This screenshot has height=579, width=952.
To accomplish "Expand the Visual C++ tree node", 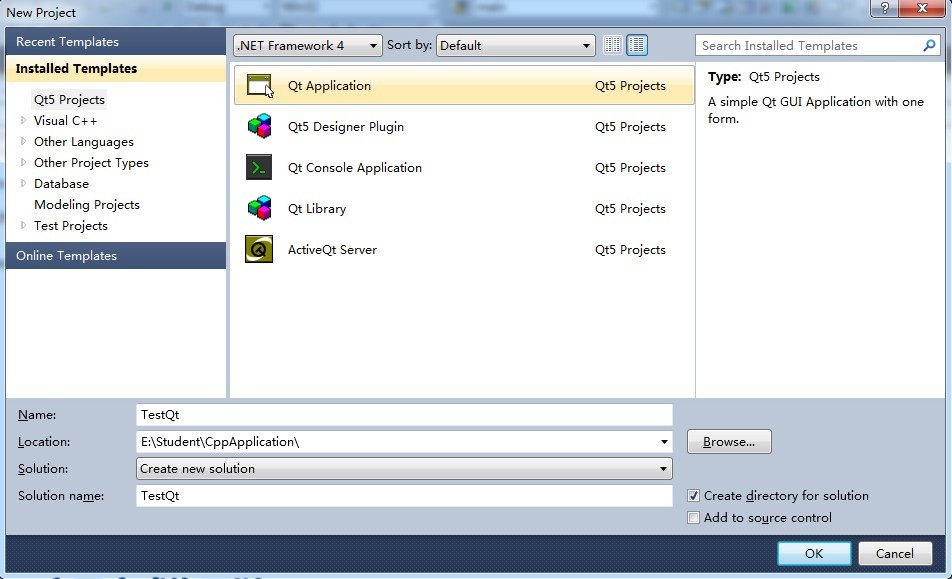I will 24,120.
